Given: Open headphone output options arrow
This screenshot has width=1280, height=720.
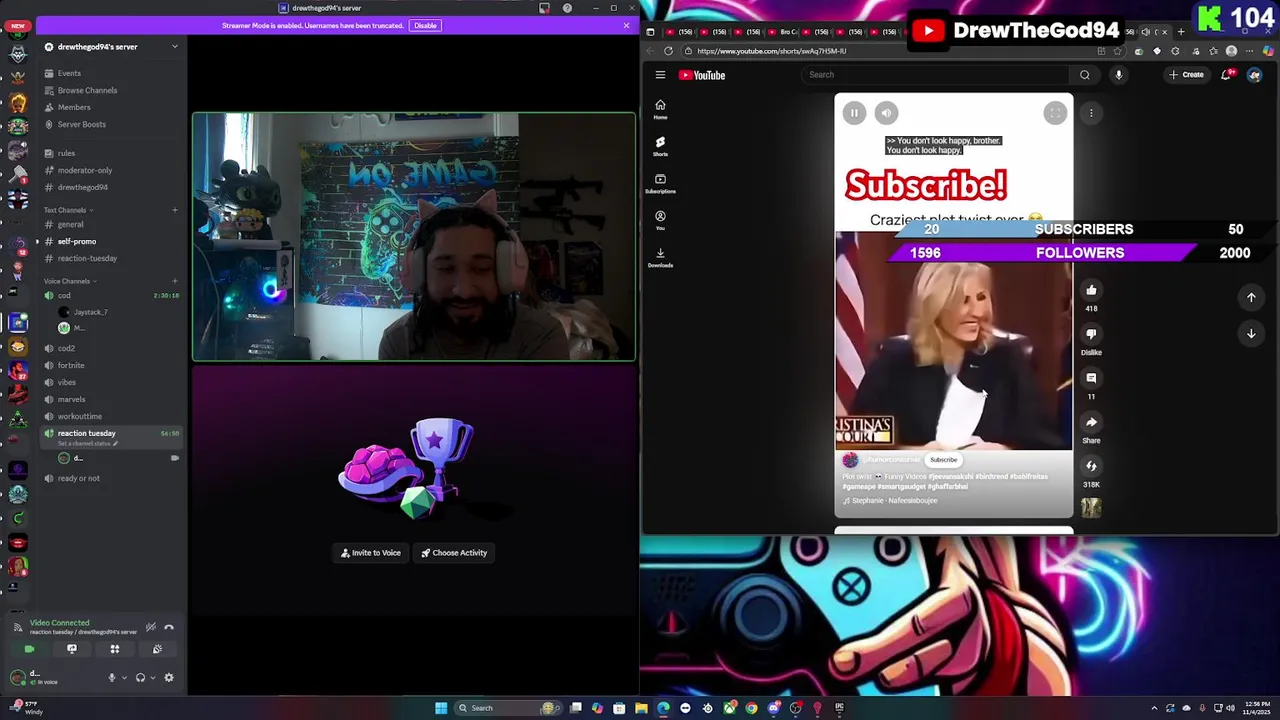Looking at the screenshot, I should point(152,678).
